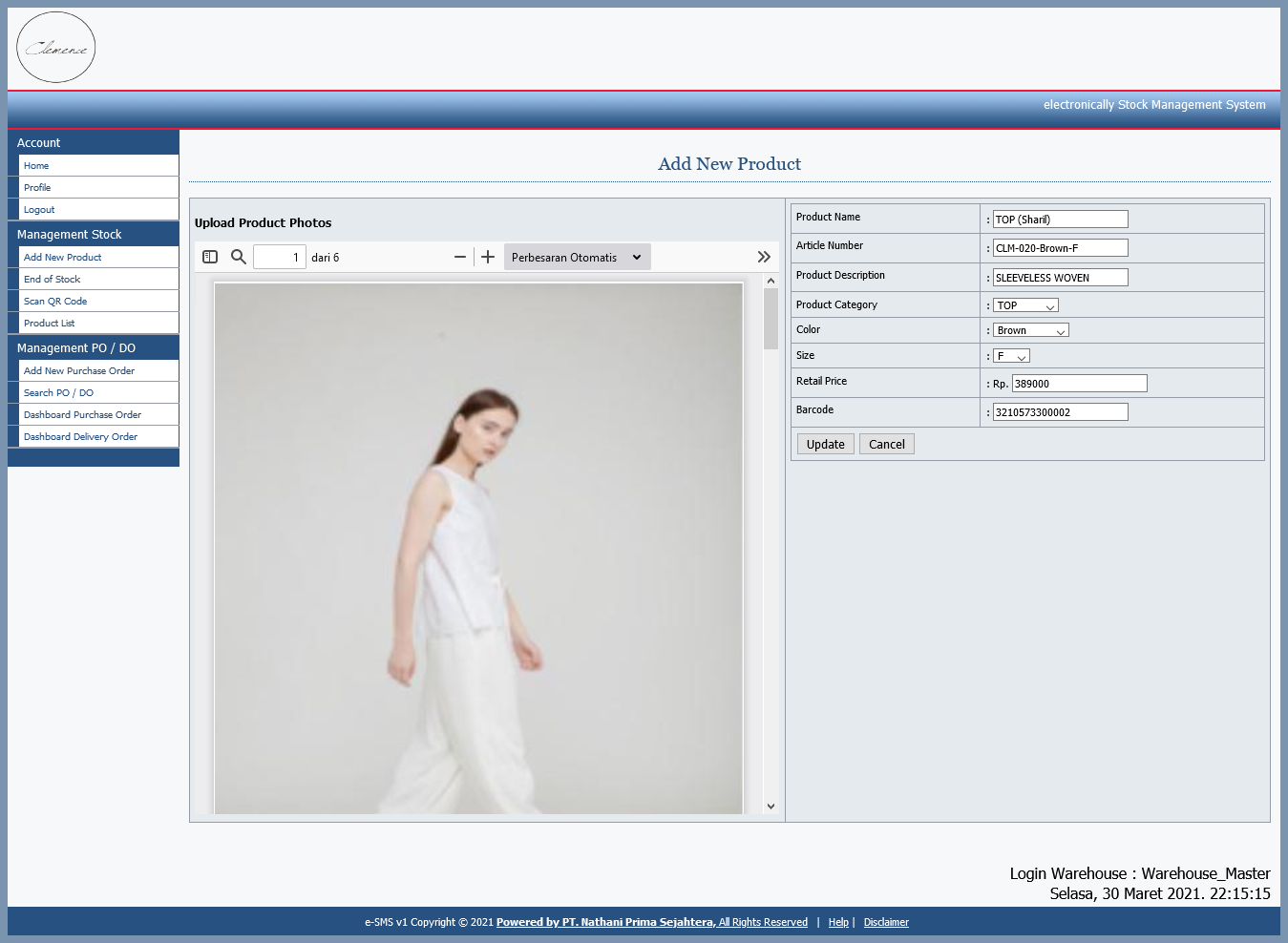
Task: Toggle the PDF viewer sidebar icon
Action: (x=210, y=257)
